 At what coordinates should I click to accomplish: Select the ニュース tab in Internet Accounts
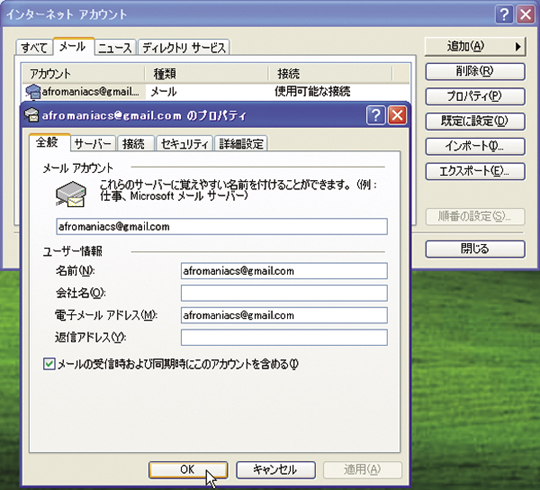coord(115,48)
